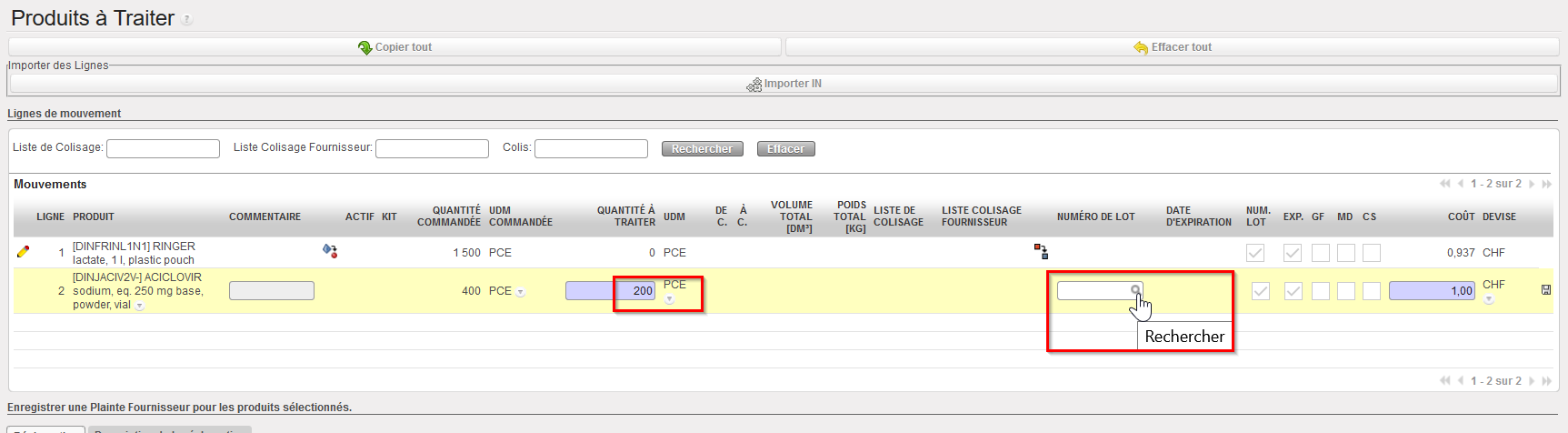Click Importer IN button
1568x433 pixels.
[x=784, y=84]
